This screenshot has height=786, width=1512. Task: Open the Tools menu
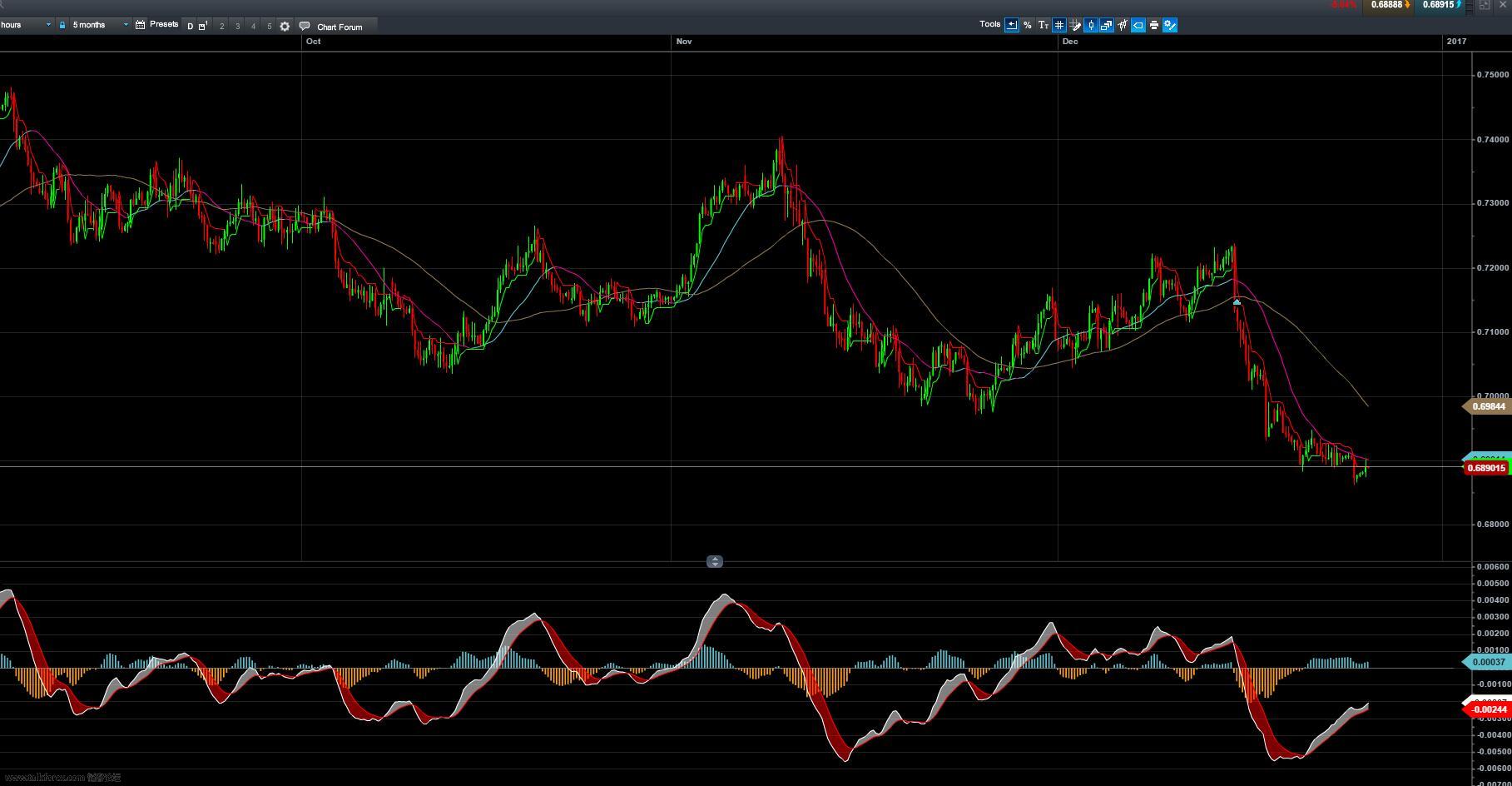[x=989, y=24]
